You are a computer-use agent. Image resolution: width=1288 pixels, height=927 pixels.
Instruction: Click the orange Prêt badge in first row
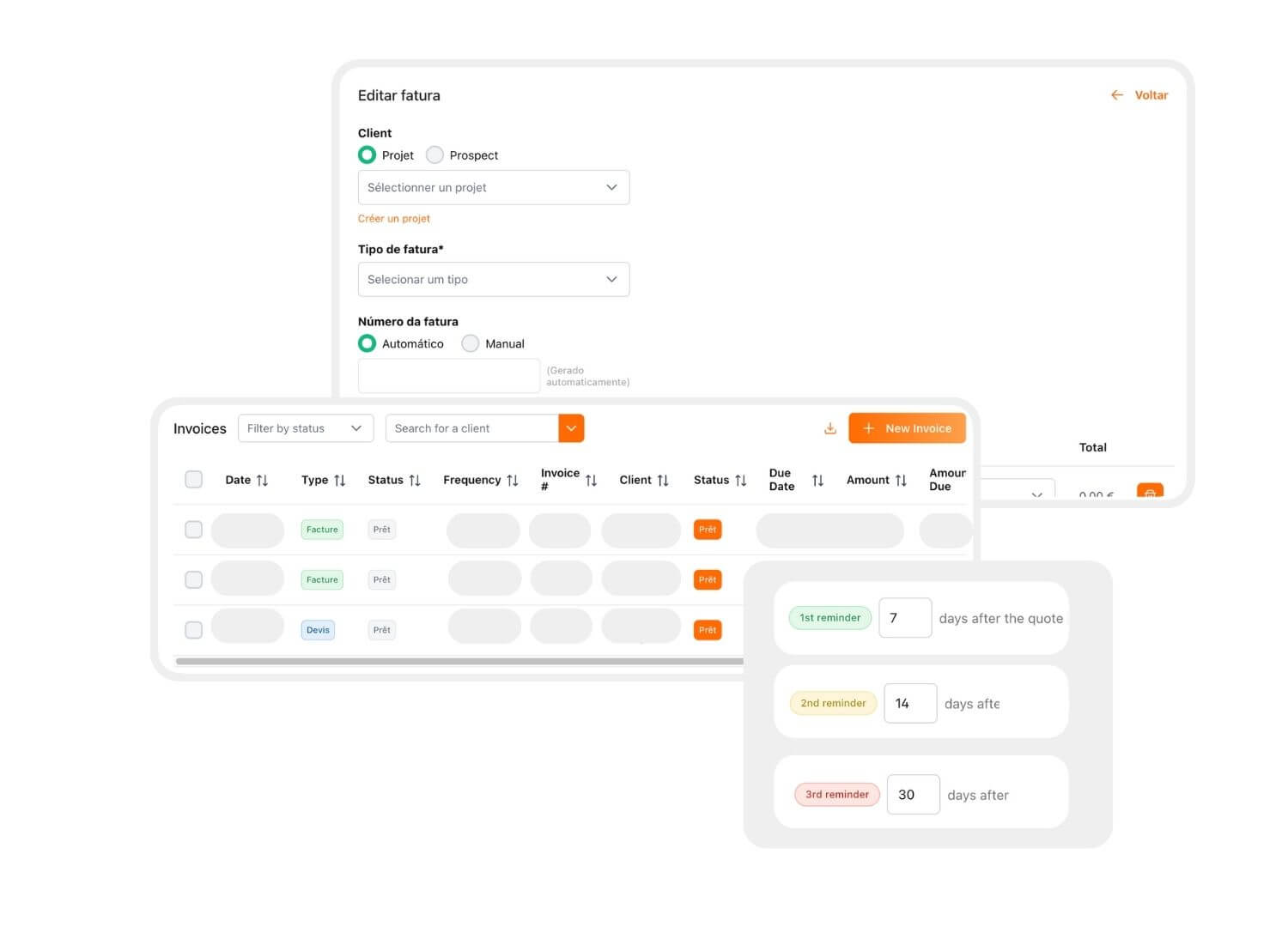pos(708,530)
